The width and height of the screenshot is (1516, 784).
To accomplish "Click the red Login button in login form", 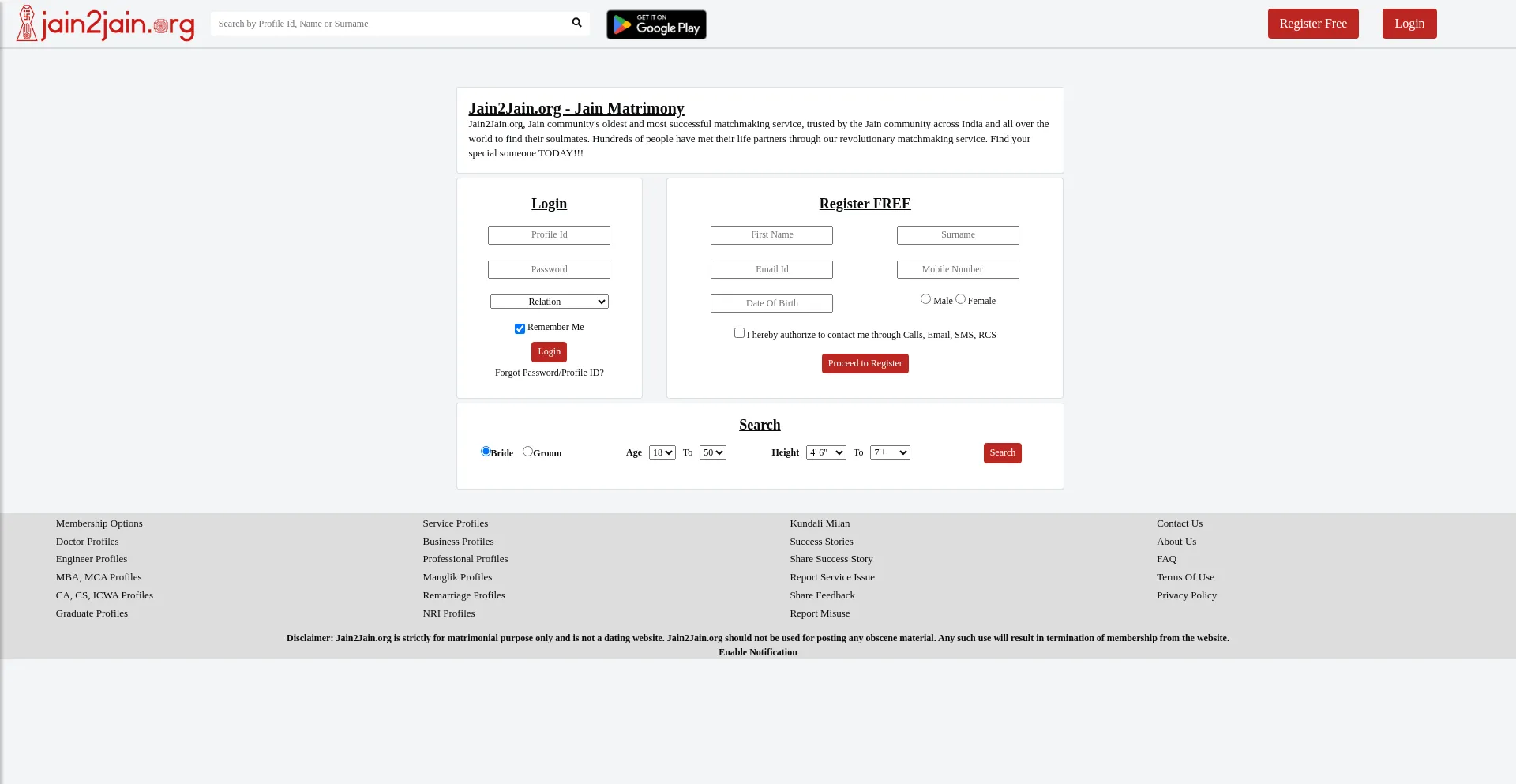I will (549, 352).
